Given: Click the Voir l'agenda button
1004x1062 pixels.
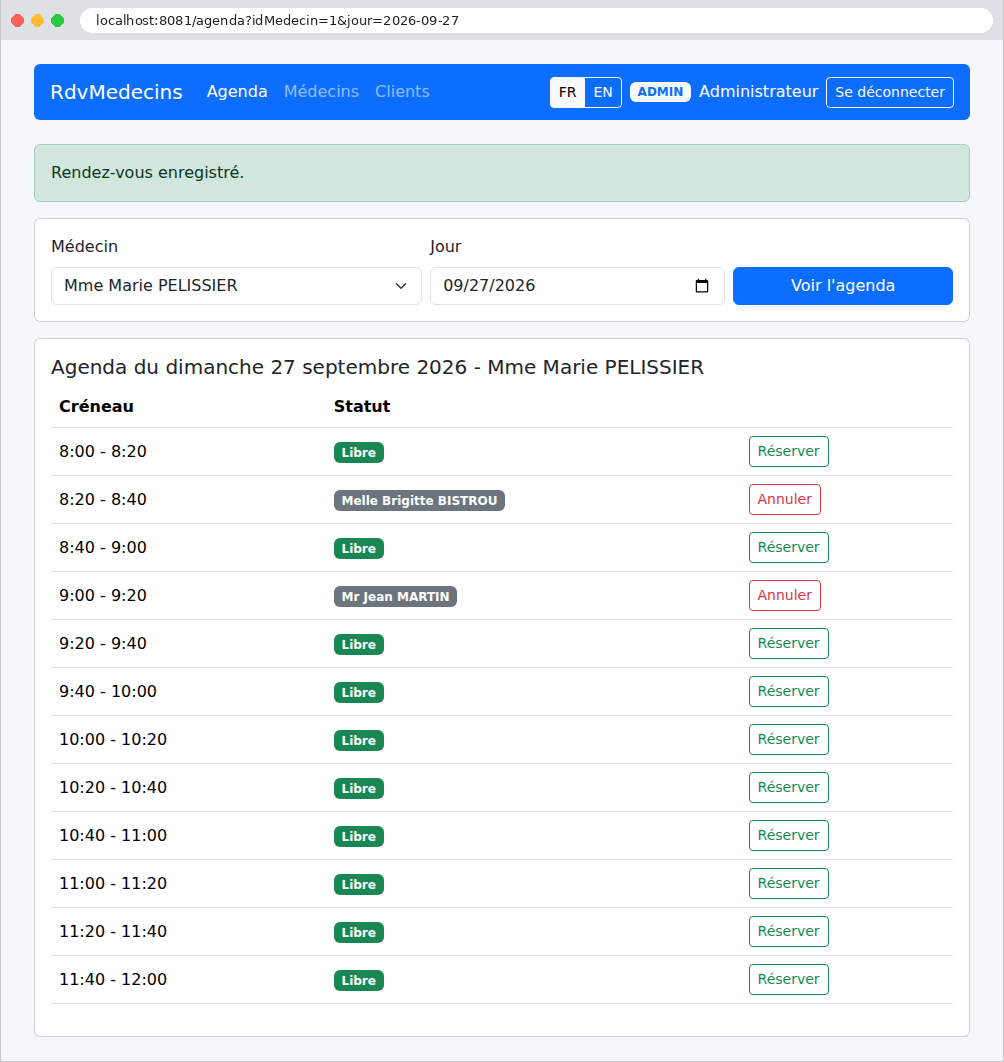Looking at the screenshot, I should (843, 286).
